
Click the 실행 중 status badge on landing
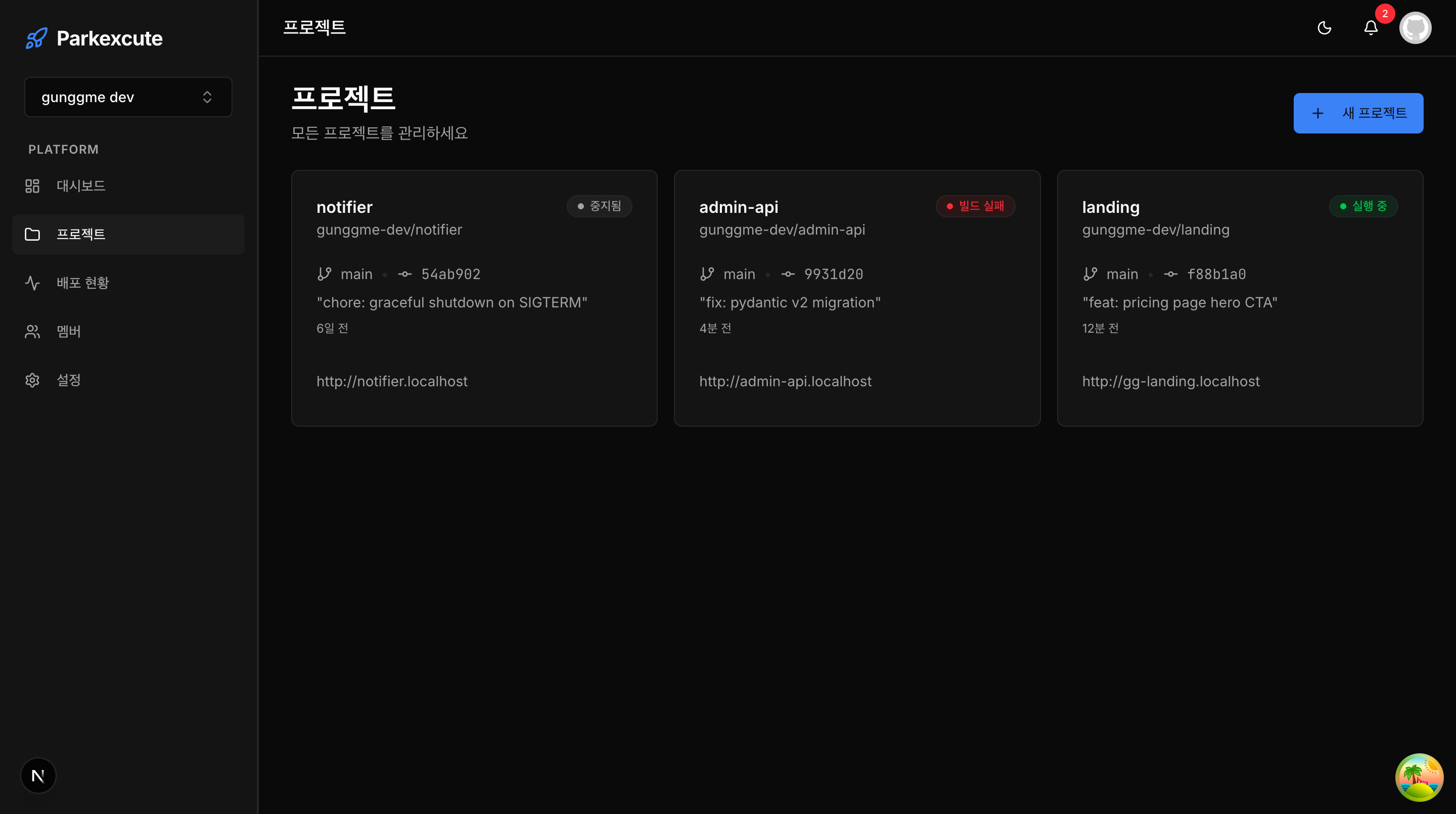pyautogui.click(x=1363, y=206)
